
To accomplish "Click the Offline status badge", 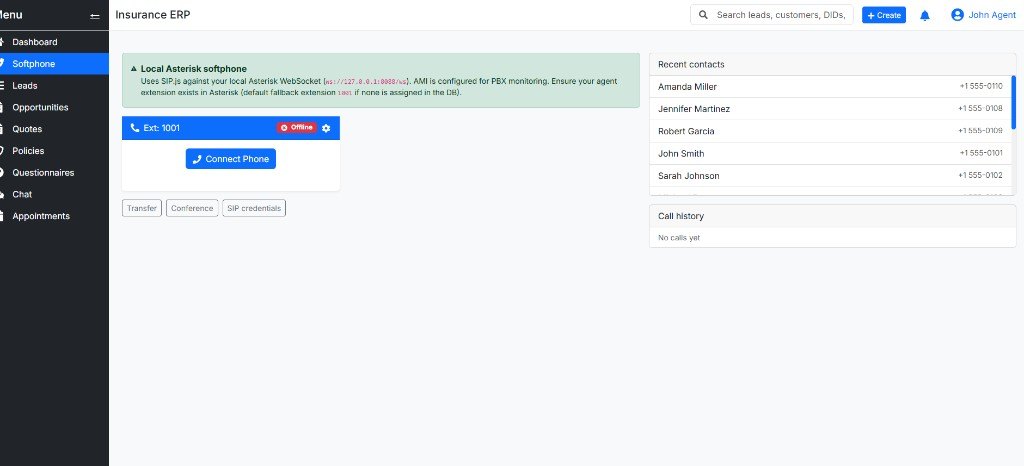I will [296, 127].
